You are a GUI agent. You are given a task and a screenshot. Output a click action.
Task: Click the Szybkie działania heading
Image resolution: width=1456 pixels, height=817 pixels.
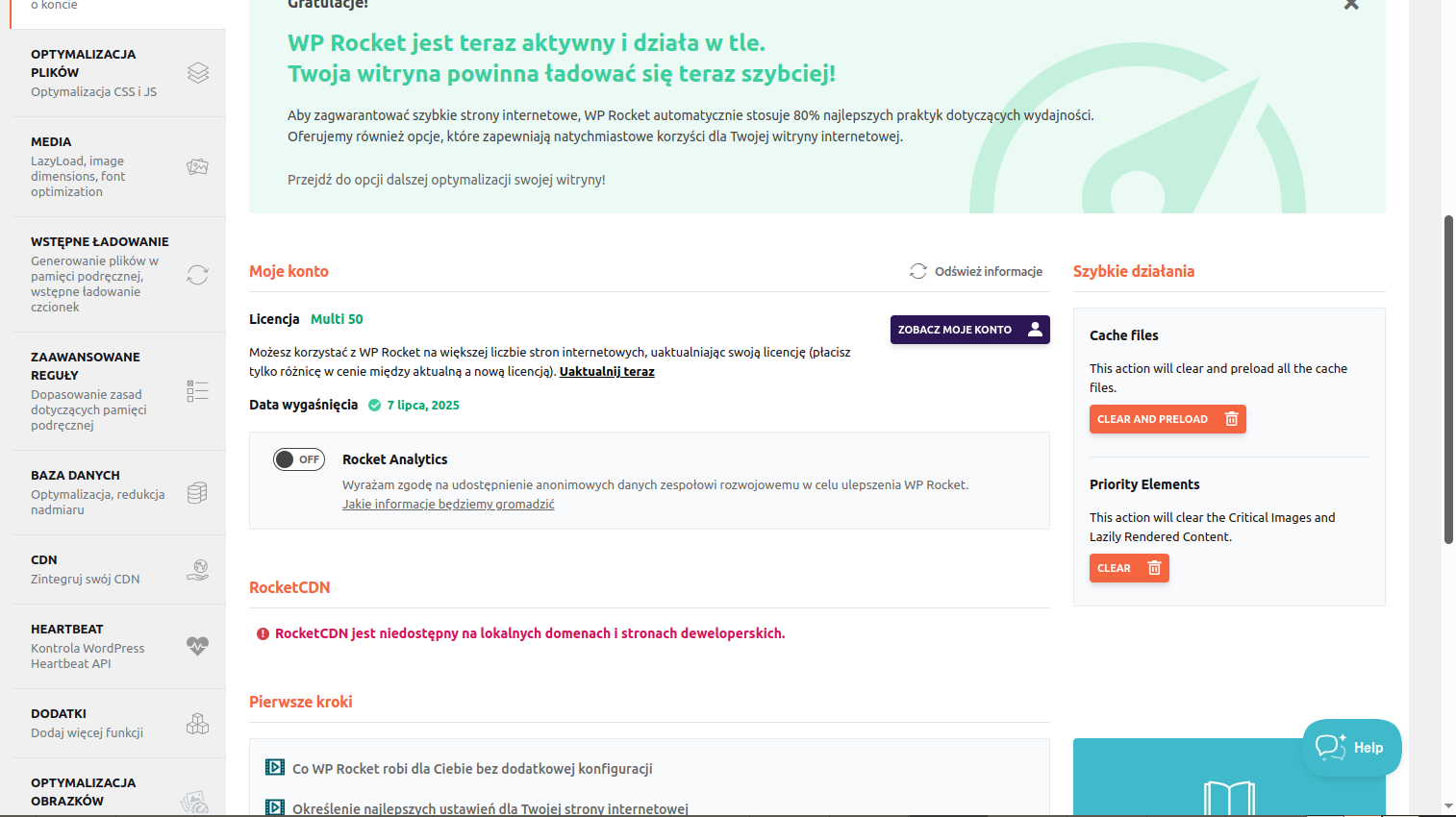pos(1134,272)
